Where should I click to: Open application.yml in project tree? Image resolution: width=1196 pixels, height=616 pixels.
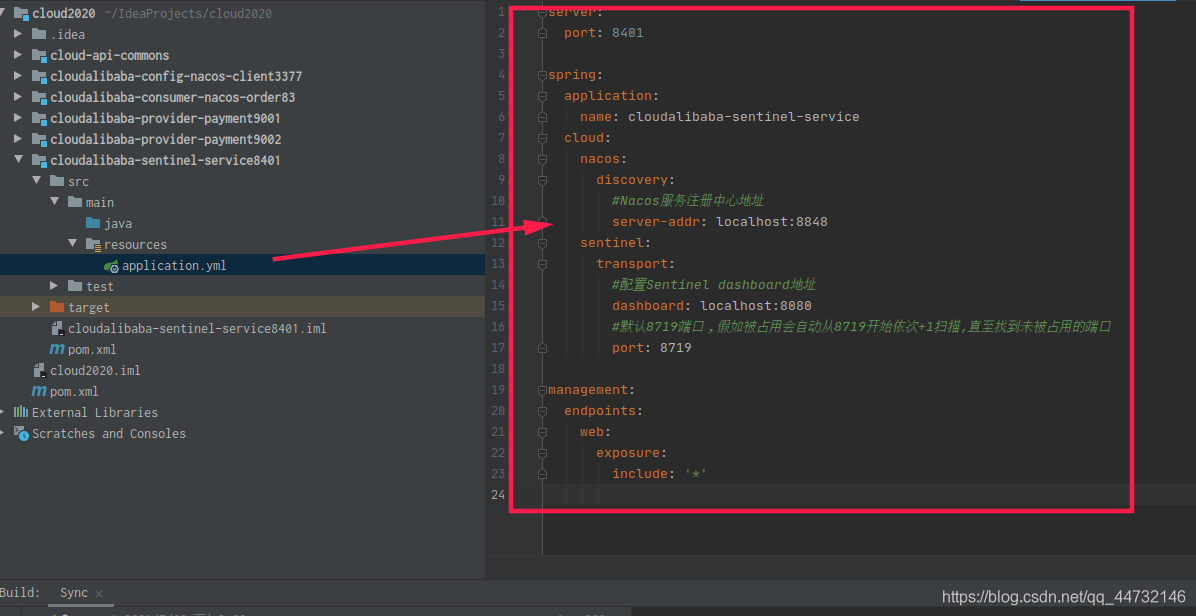(x=174, y=265)
